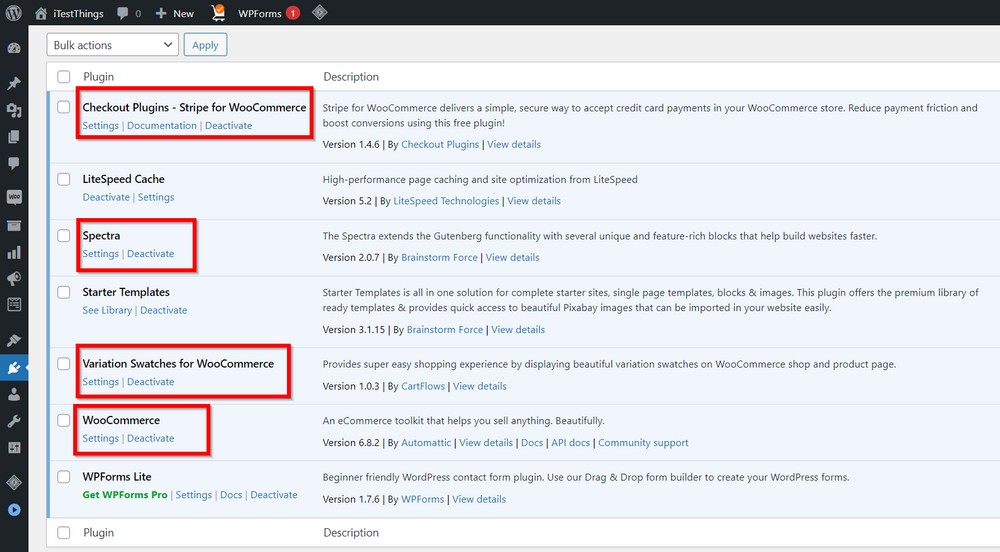Click Get WPForms Pro link
The image size is (1000, 552).
click(x=125, y=495)
